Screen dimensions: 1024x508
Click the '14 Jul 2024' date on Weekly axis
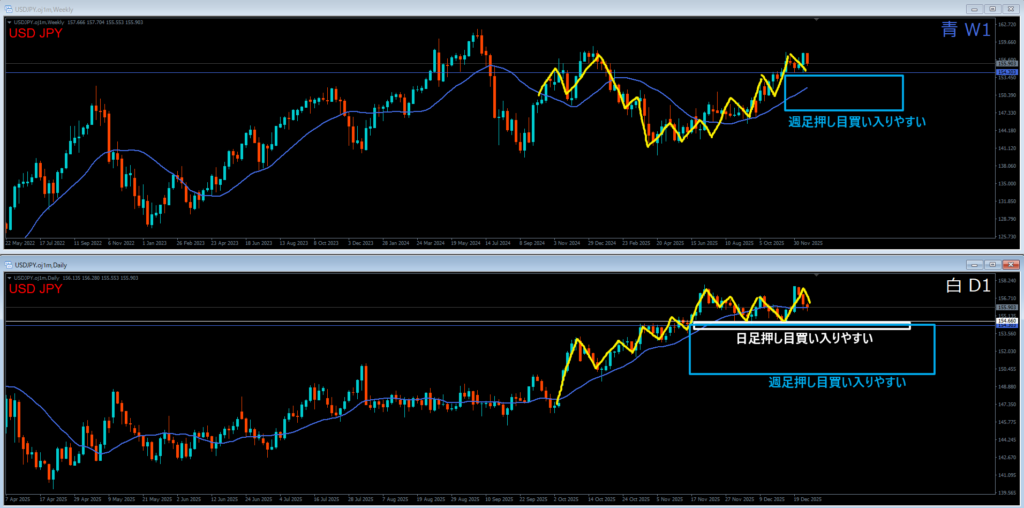500,242
